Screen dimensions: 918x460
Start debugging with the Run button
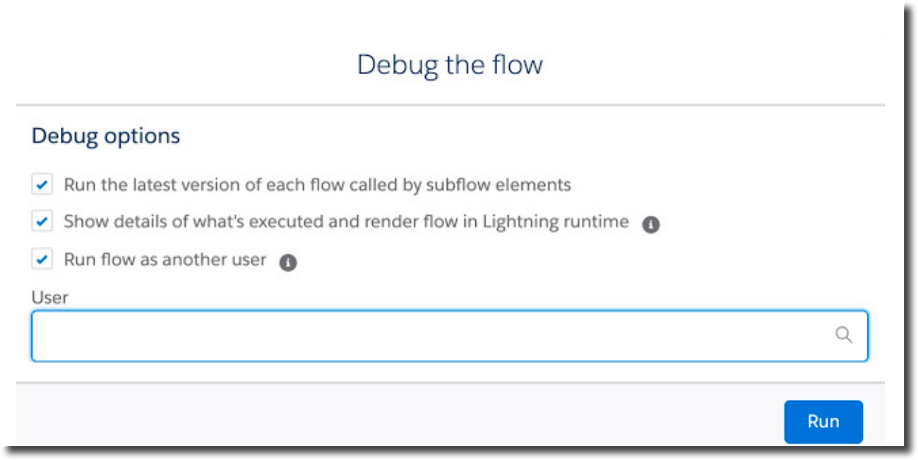pyautogui.click(x=823, y=422)
